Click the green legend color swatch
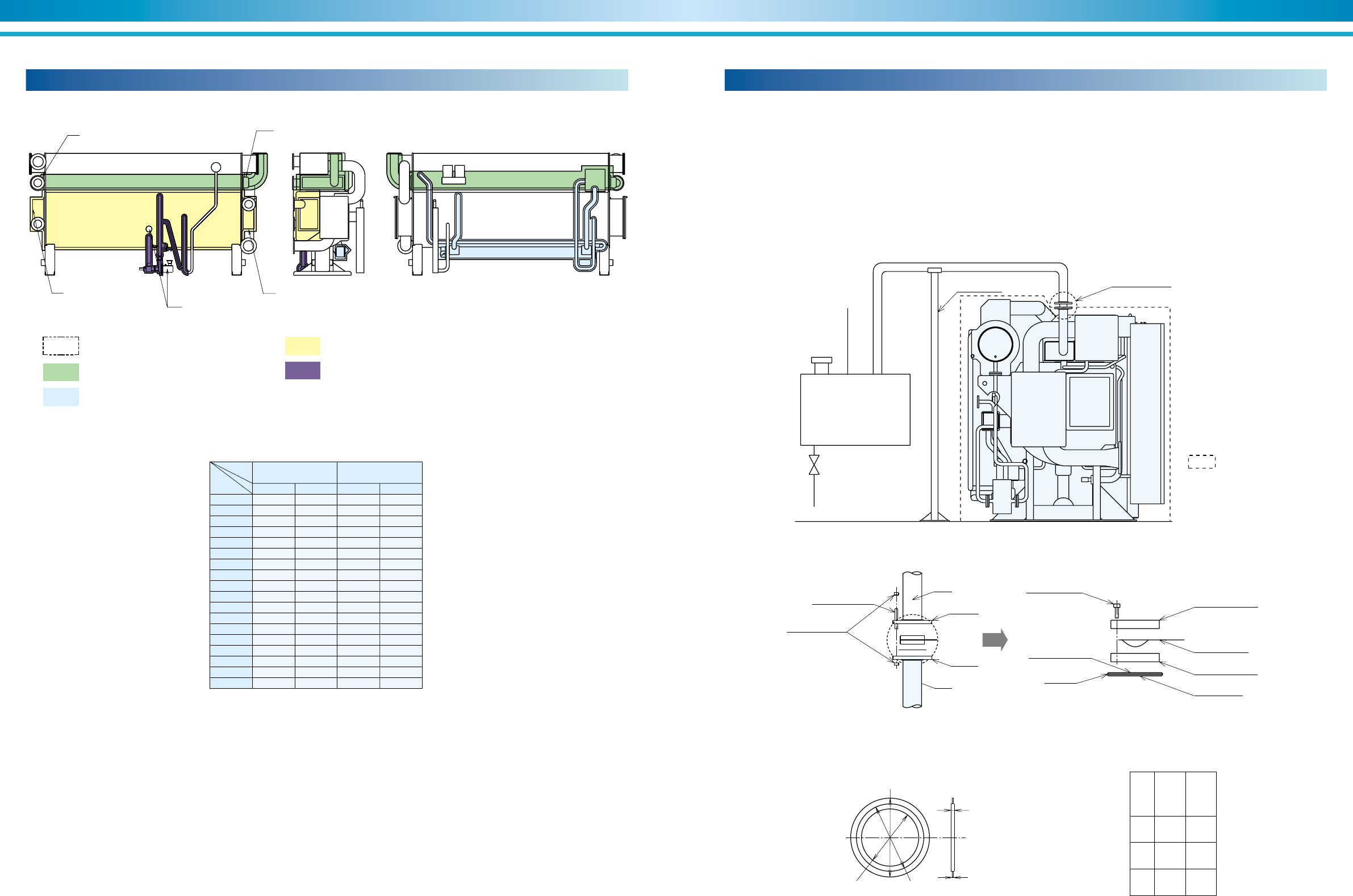The height and width of the screenshot is (896, 1353). point(61,372)
